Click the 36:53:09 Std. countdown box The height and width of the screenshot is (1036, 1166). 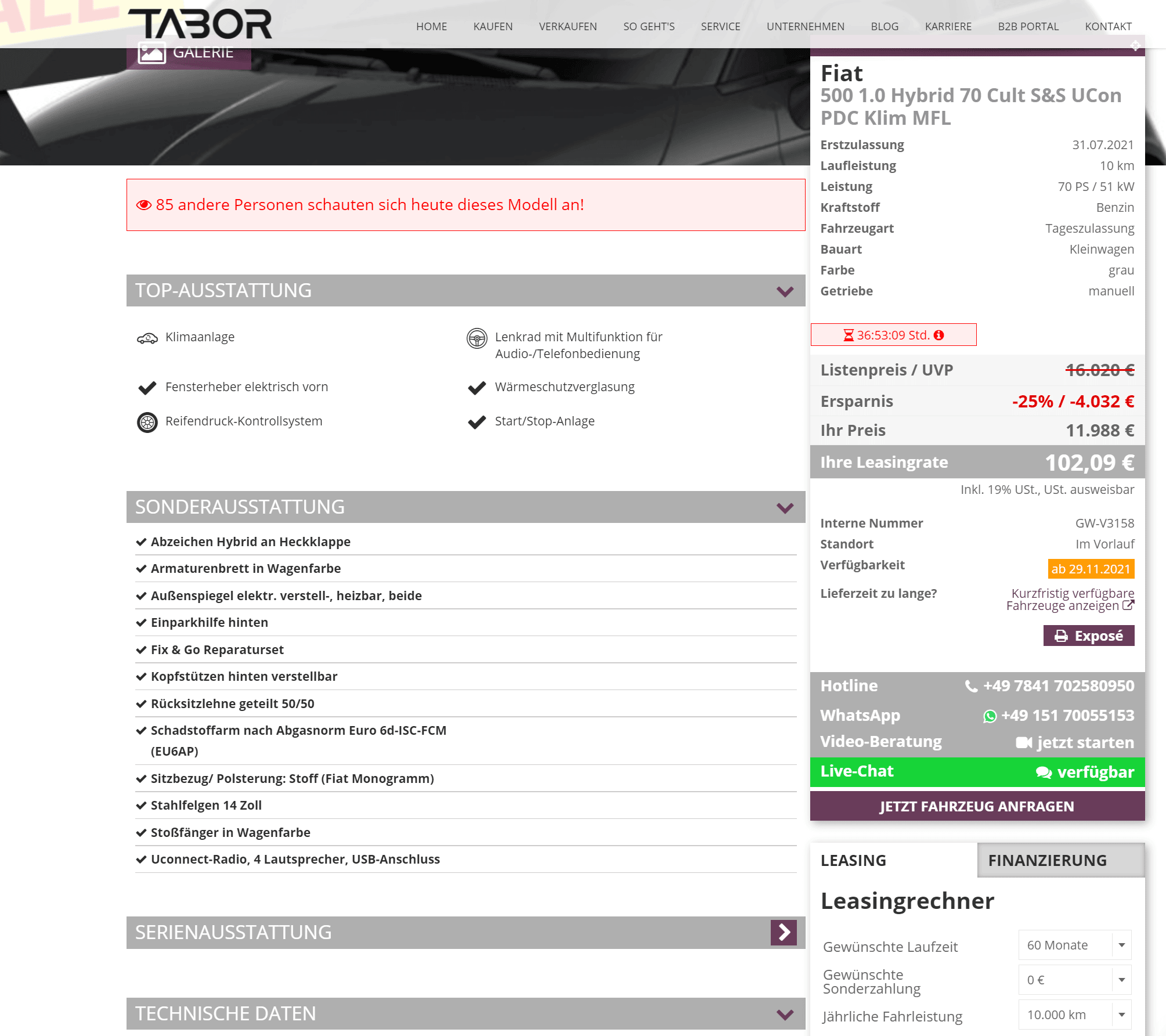pyautogui.click(x=894, y=335)
